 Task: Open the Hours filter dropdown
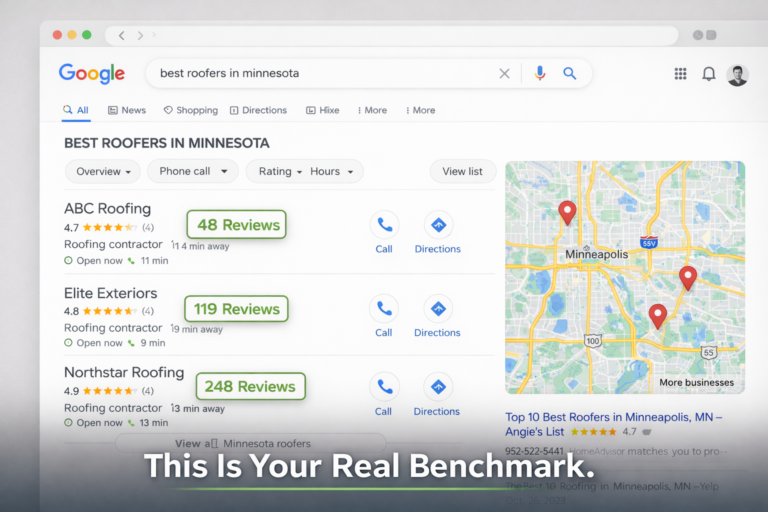[332, 171]
